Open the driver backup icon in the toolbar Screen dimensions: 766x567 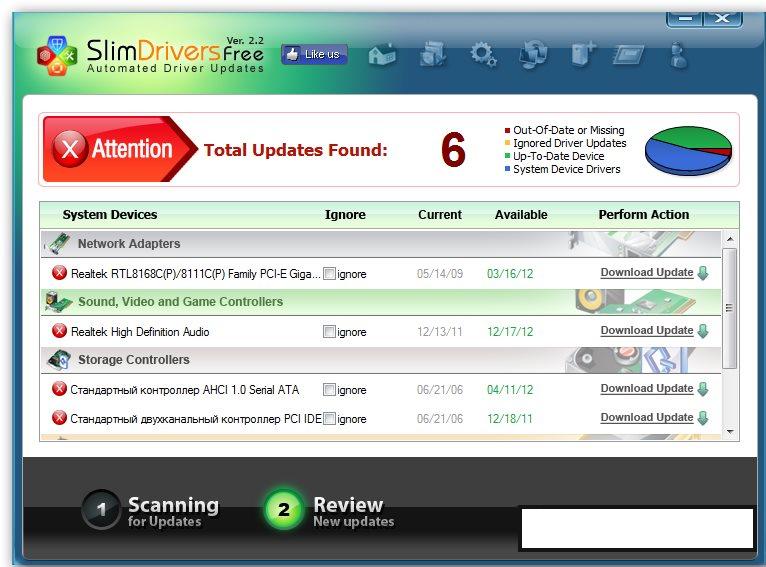click(x=433, y=54)
